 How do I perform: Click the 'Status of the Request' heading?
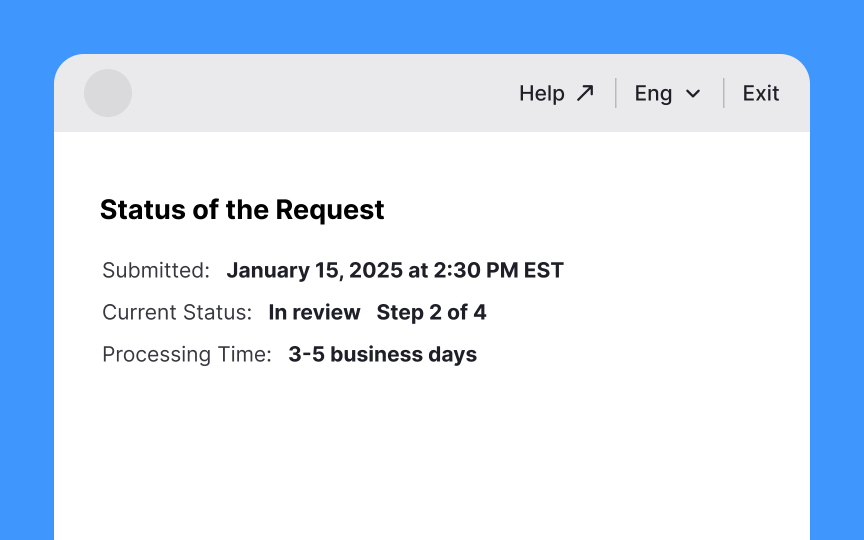click(x=242, y=210)
